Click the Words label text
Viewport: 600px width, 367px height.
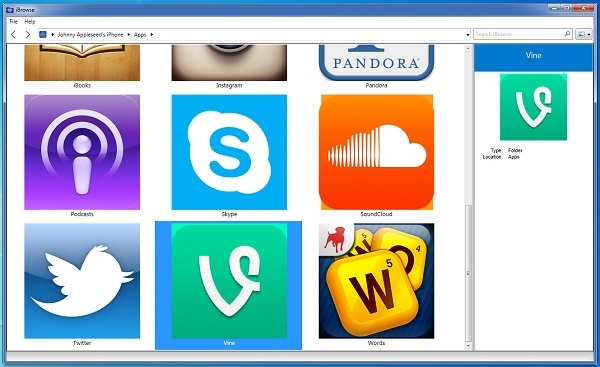point(376,343)
